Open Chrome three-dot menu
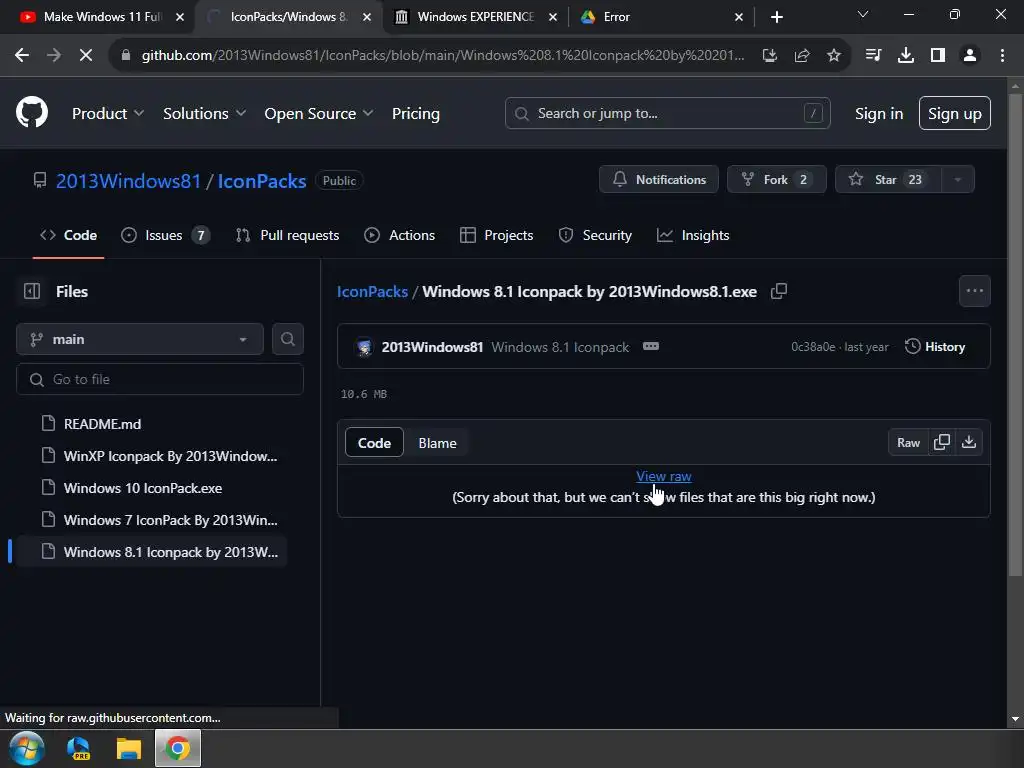This screenshot has width=1024, height=768. 1002,56
